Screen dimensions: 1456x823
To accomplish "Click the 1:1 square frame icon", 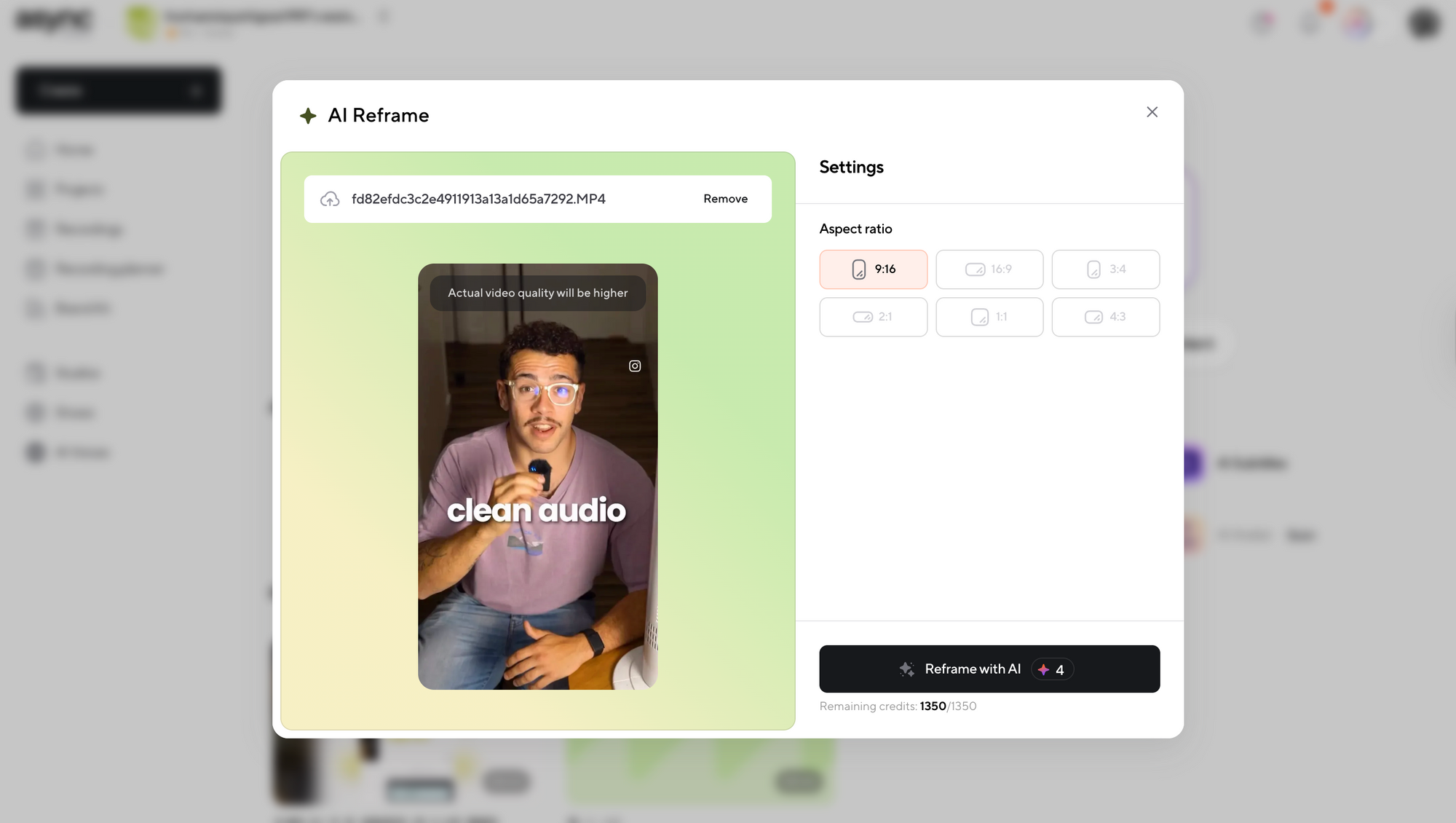I will tap(980, 317).
